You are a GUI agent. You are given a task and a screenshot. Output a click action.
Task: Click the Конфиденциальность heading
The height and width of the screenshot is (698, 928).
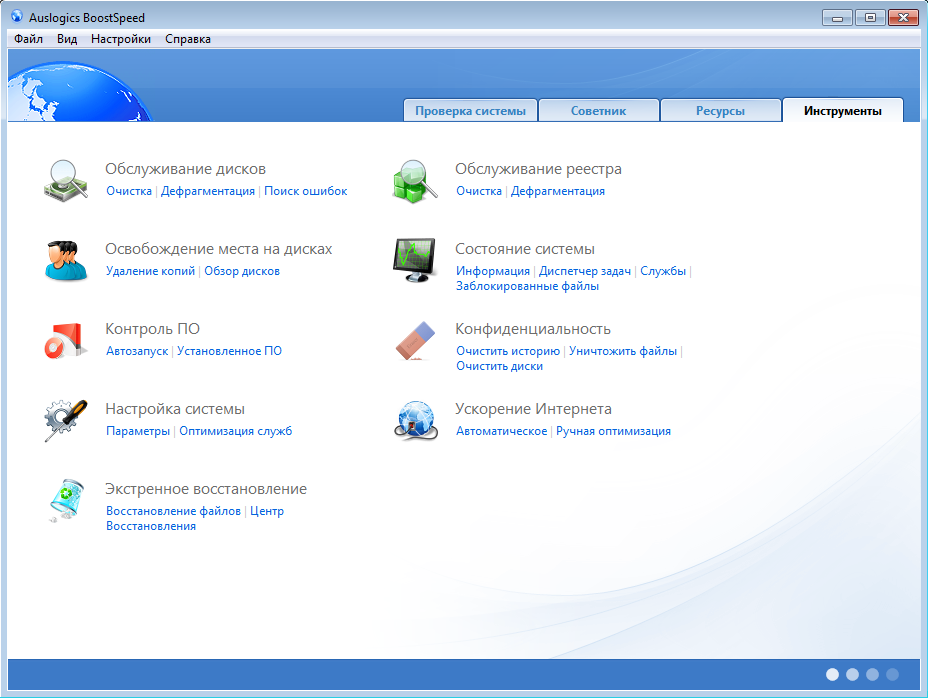(533, 329)
